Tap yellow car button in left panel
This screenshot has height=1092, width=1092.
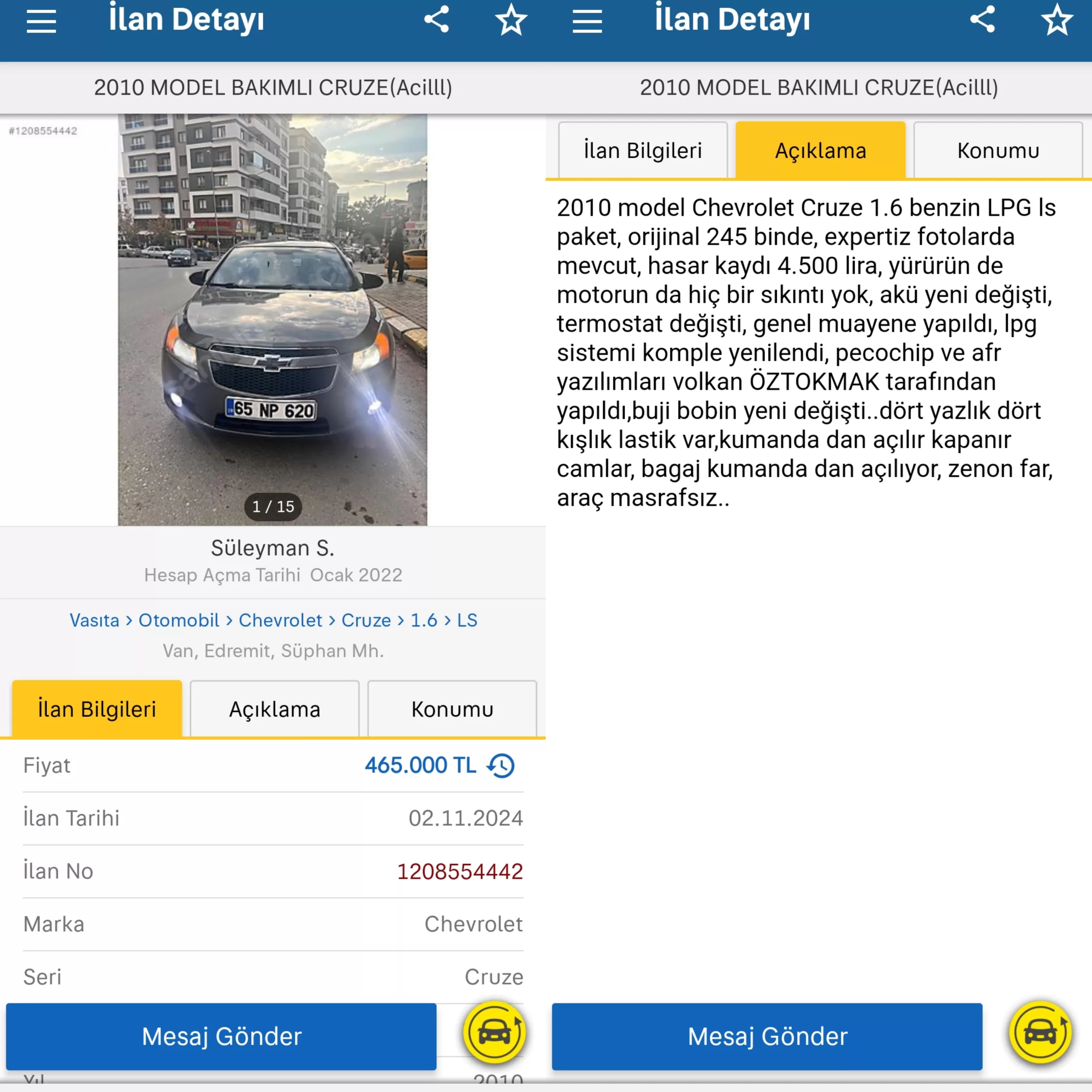coord(494,1033)
